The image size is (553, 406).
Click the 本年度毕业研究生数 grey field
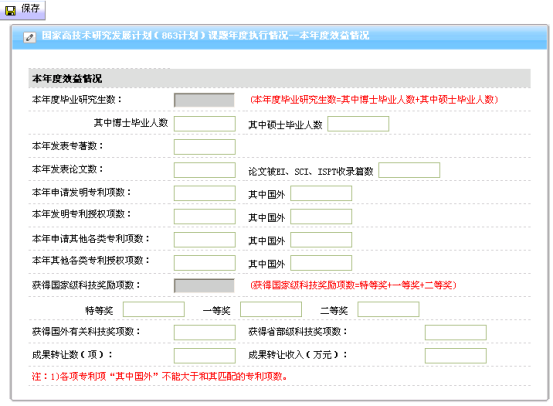click(204, 100)
